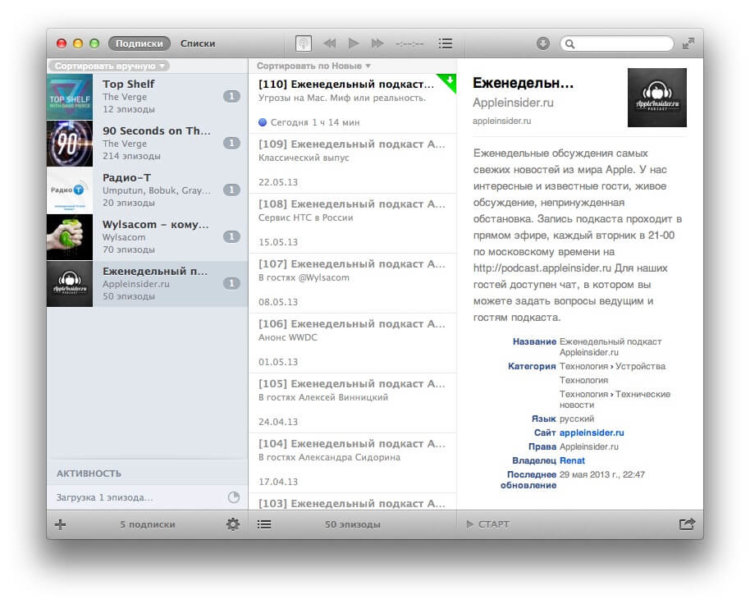Image resolution: width=750 pixels, height=604 pixels.
Task: Select the Top Shelf podcast
Action: tap(147, 97)
